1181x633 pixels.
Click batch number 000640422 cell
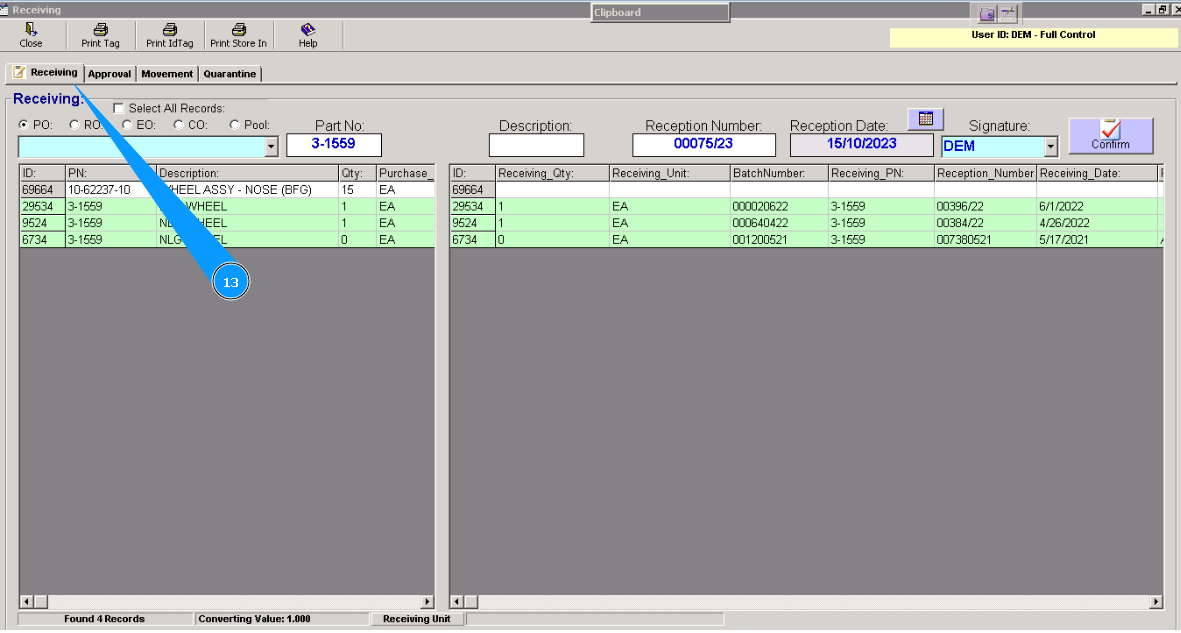(x=779, y=223)
